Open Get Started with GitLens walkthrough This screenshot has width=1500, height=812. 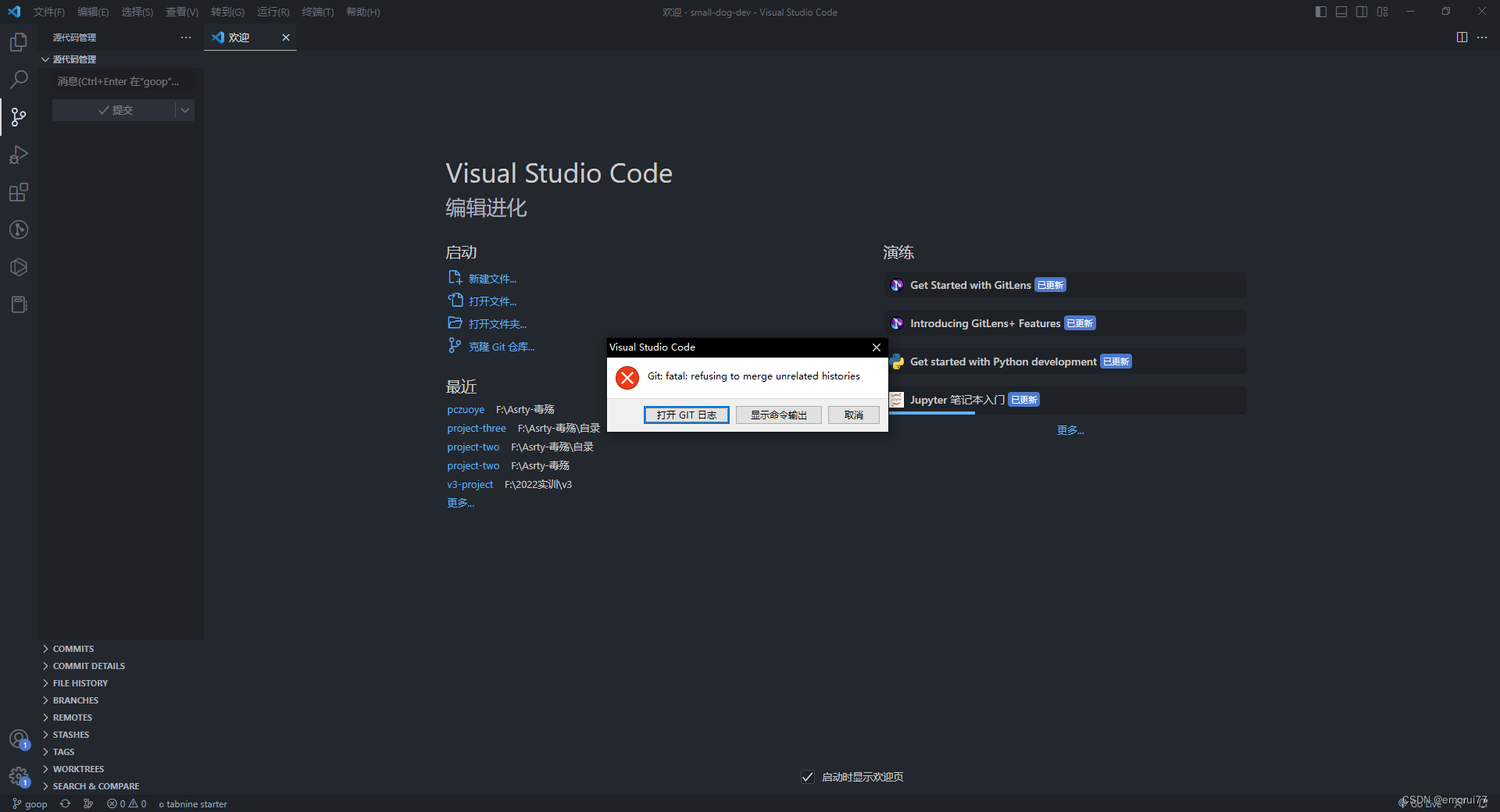click(x=1065, y=285)
